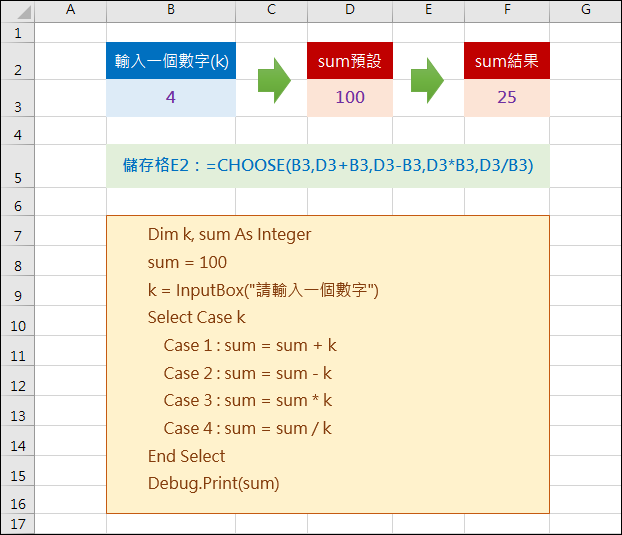Select column D header
Viewport: 622px width, 535px height.
(x=350, y=11)
